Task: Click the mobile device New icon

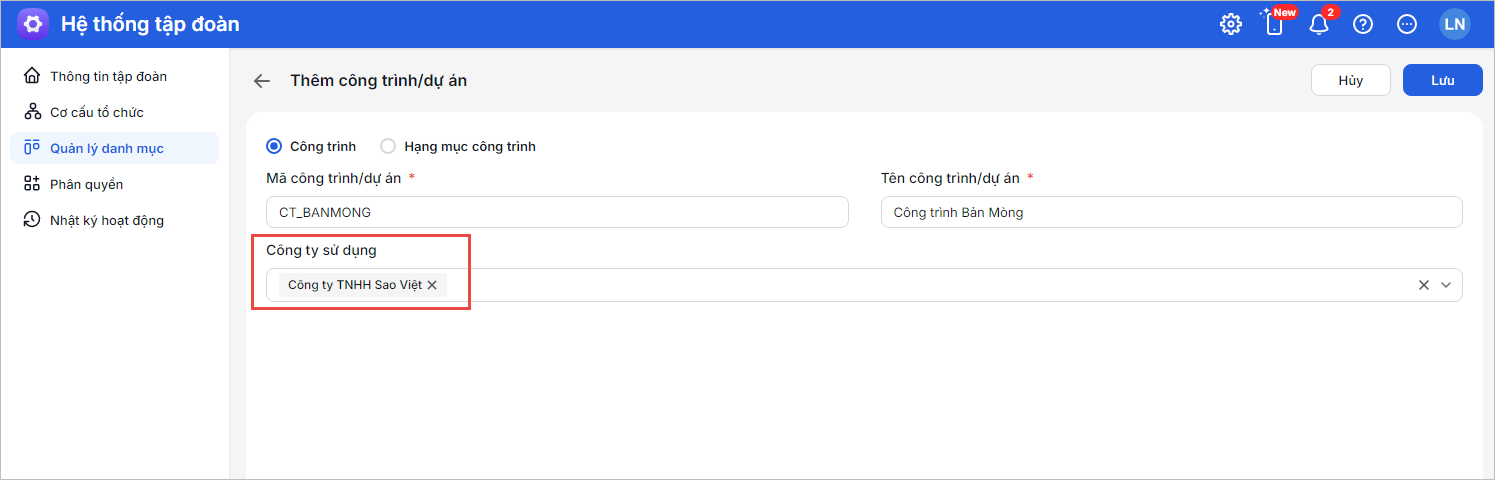Action: [1274, 24]
